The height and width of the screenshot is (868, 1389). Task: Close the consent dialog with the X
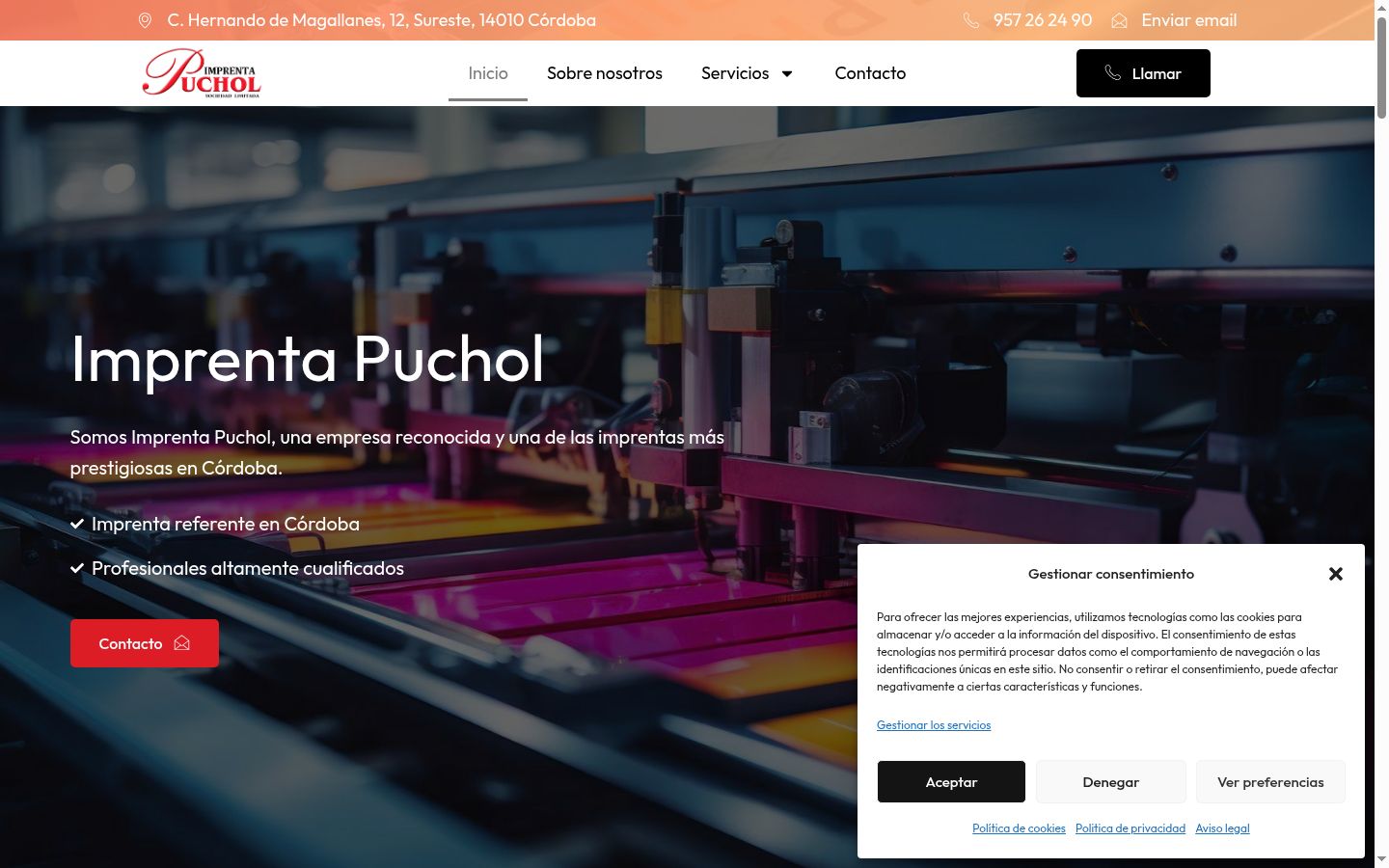pos(1336,574)
